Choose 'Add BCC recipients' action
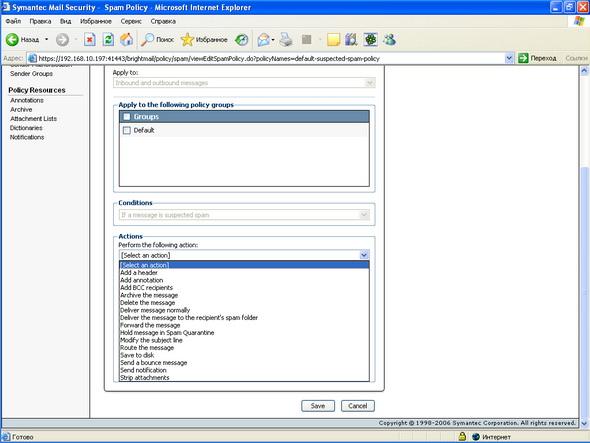Screen dimensions: 590x443 (x=244, y=288)
